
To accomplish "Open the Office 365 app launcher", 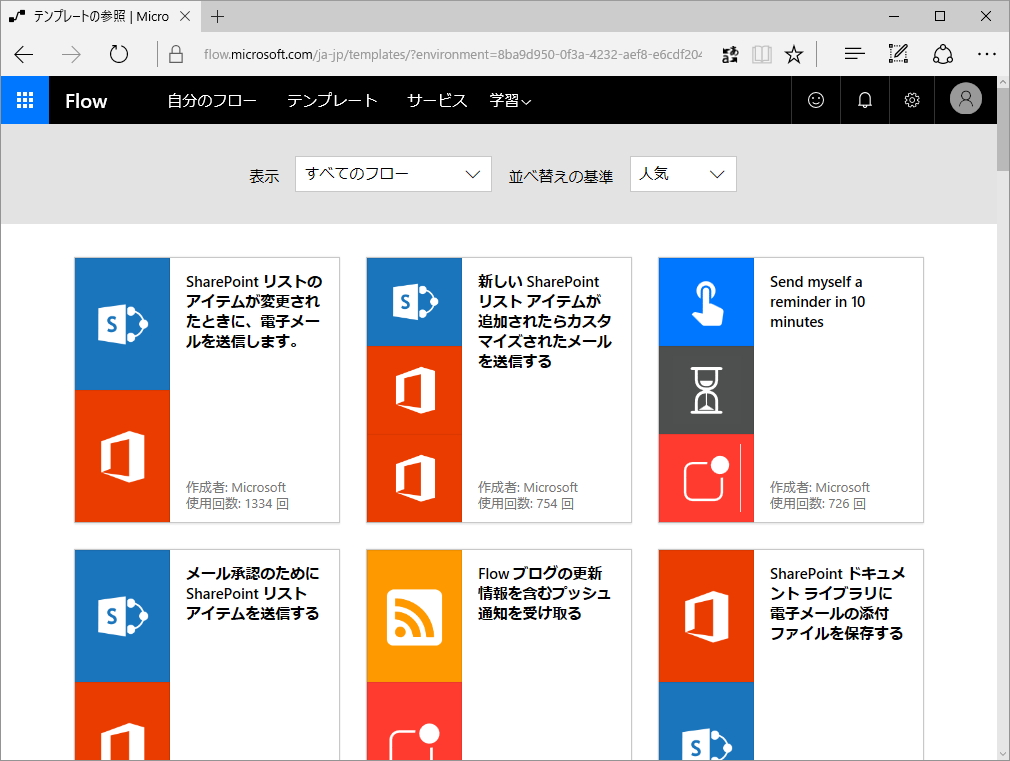I will 24,100.
